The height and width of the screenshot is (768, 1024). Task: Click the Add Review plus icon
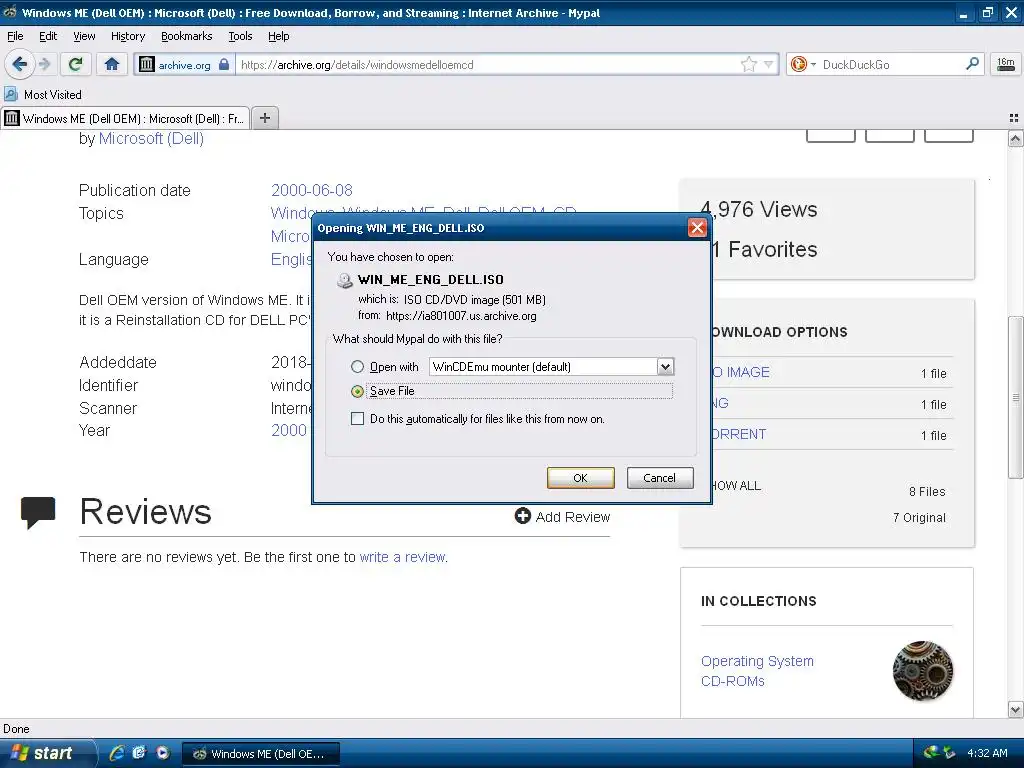click(522, 516)
